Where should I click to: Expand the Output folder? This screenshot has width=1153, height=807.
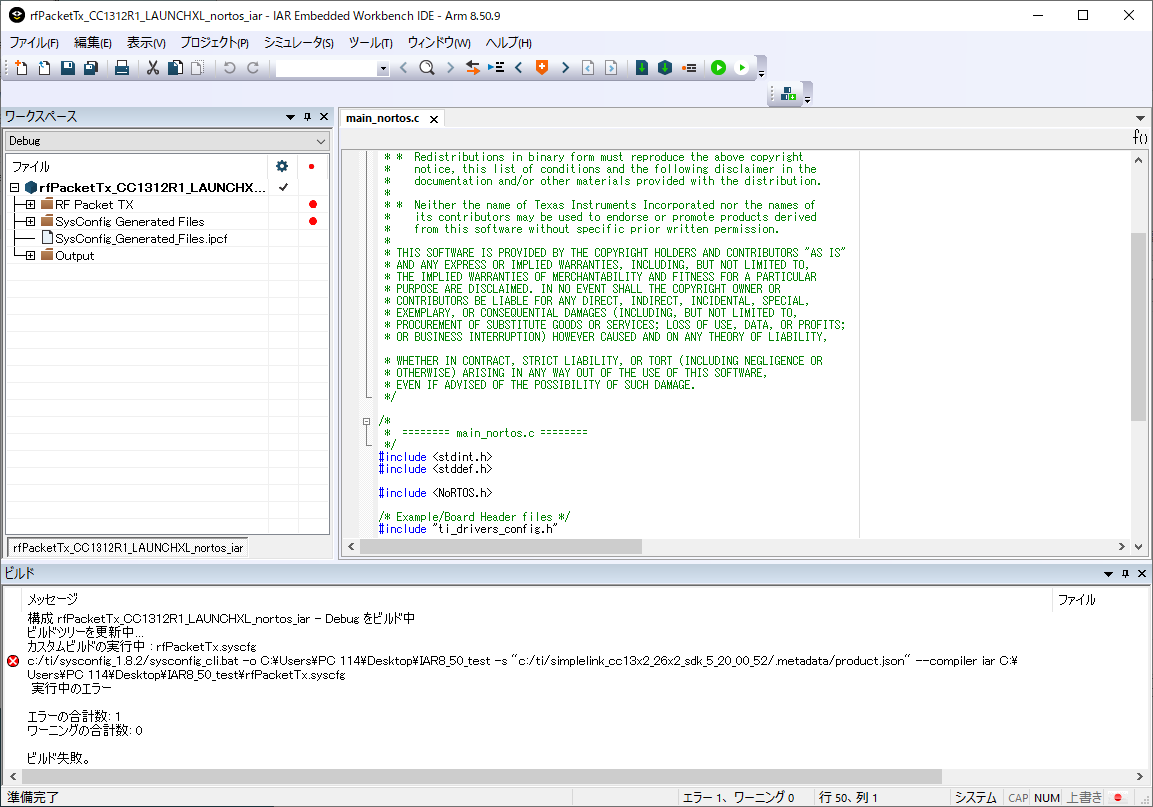click(30, 256)
